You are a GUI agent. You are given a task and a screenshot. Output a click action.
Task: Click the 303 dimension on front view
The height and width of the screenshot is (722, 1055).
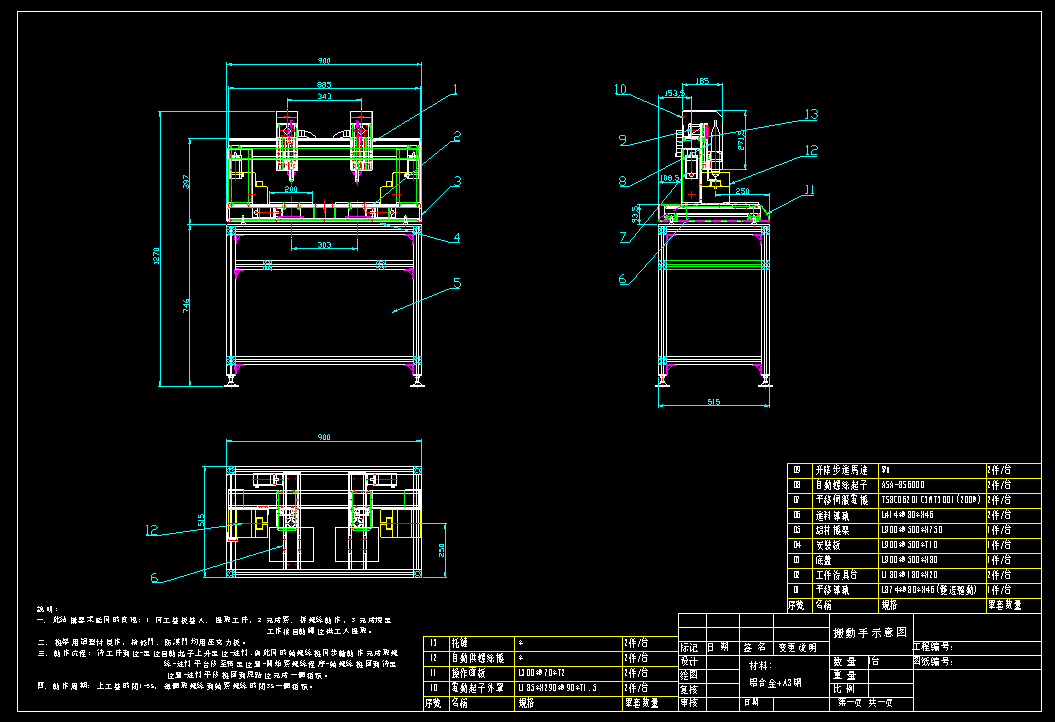pos(323,244)
